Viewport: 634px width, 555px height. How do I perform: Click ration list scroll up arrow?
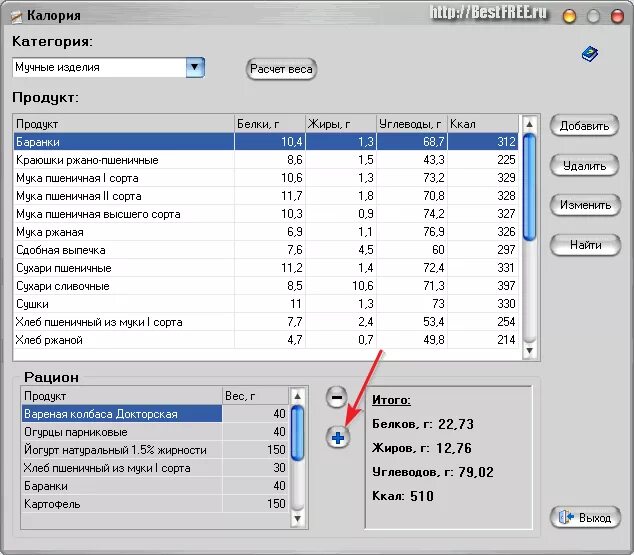[x=297, y=396]
